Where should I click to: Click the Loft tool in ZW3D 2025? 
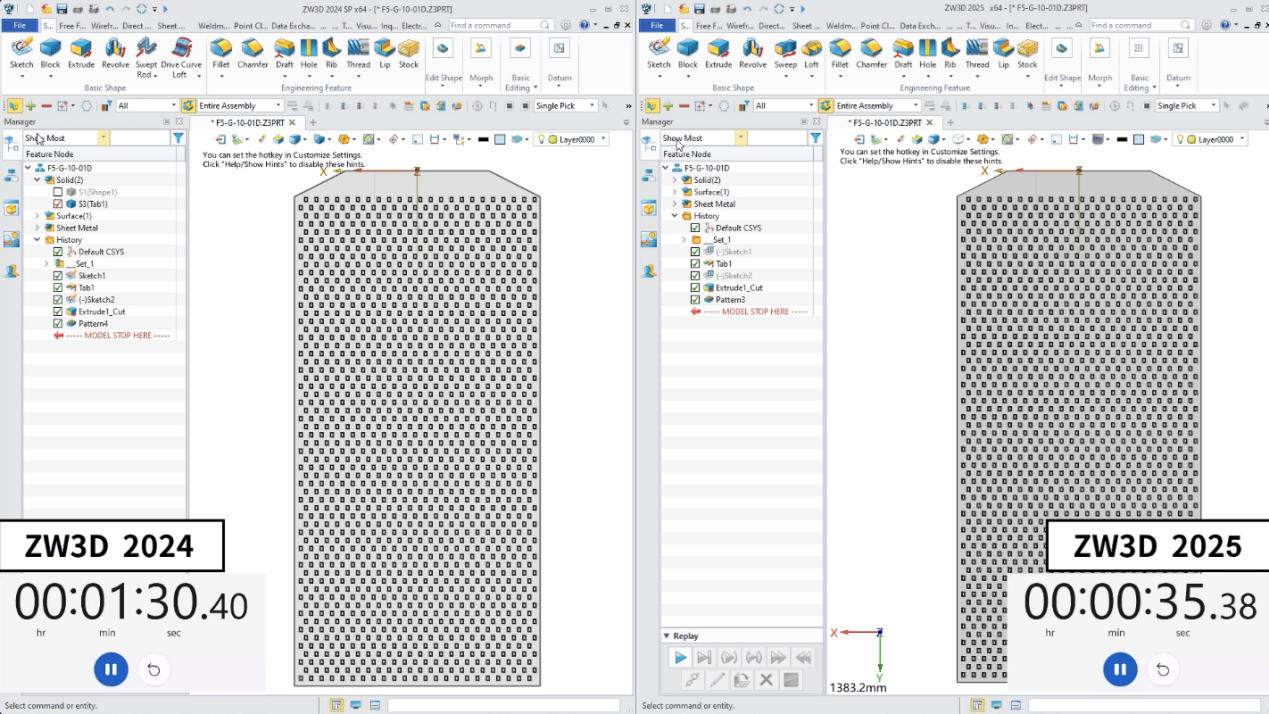(x=811, y=52)
